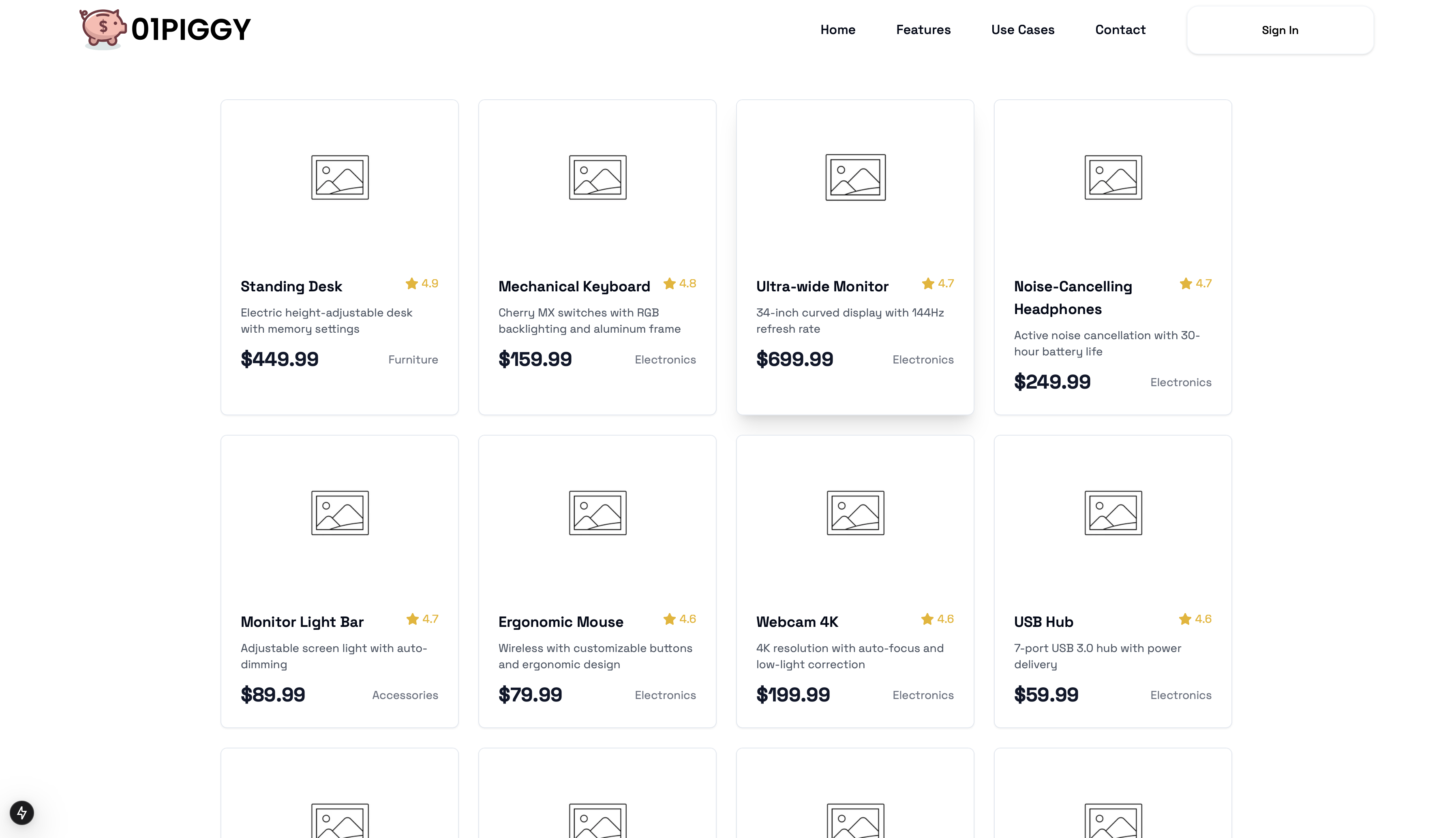Open the Home menu item
This screenshot has width=1456, height=838.
coord(837,30)
